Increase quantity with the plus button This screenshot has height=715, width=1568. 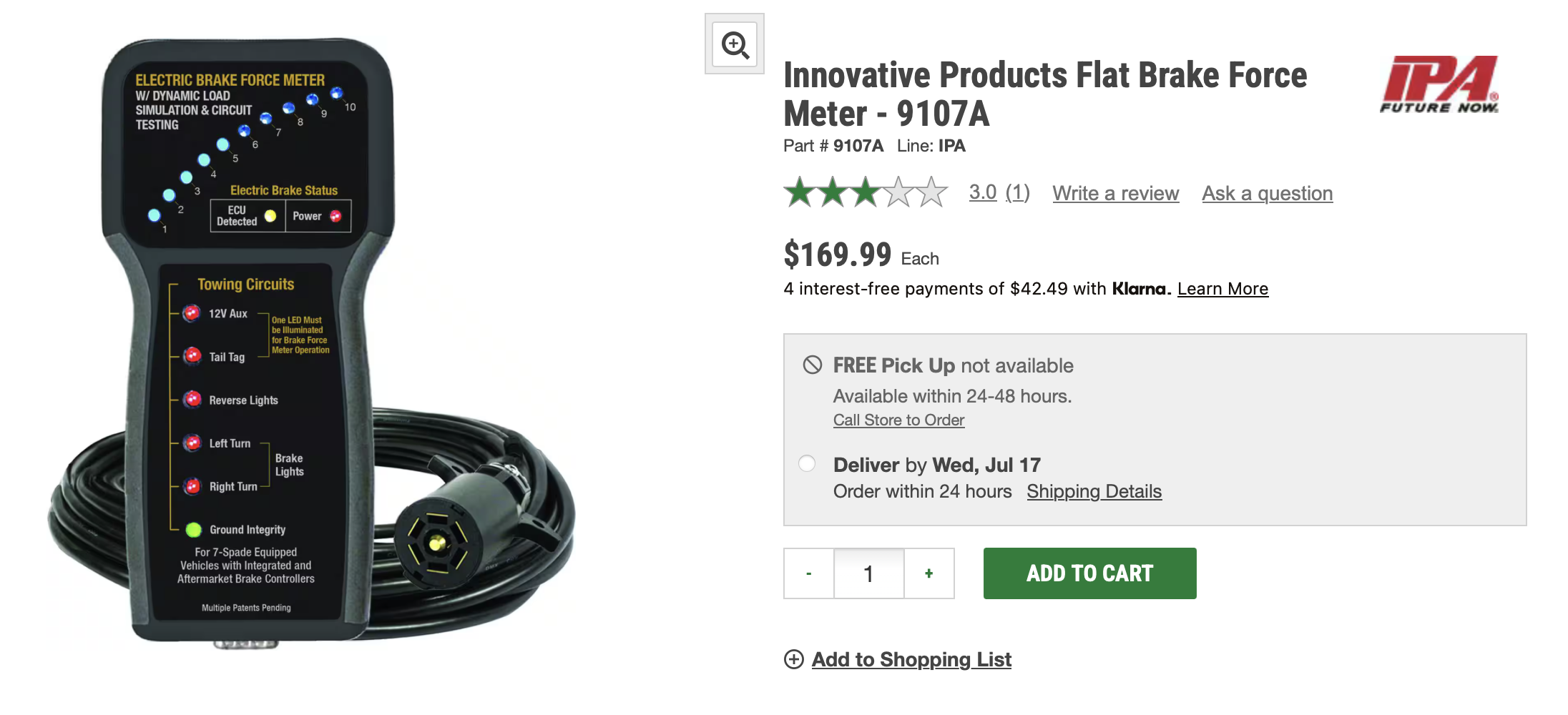coord(928,573)
